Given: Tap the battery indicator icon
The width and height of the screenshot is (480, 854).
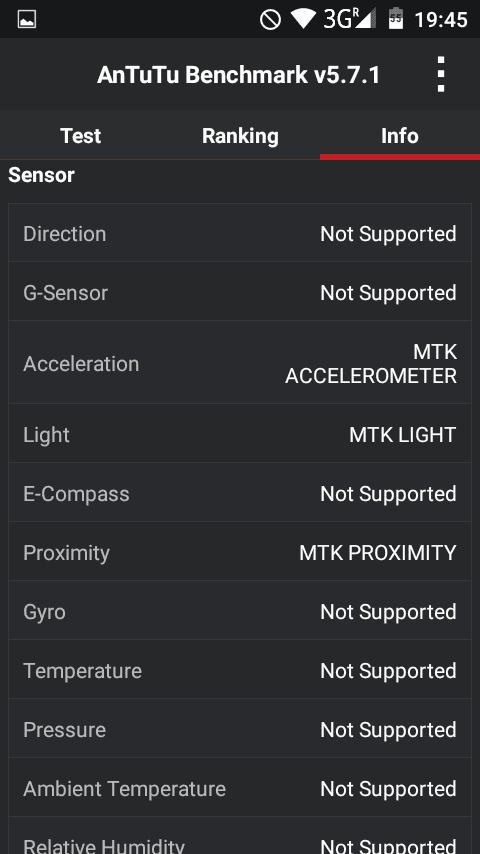Looking at the screenshot, I should [x=396, y=19].
